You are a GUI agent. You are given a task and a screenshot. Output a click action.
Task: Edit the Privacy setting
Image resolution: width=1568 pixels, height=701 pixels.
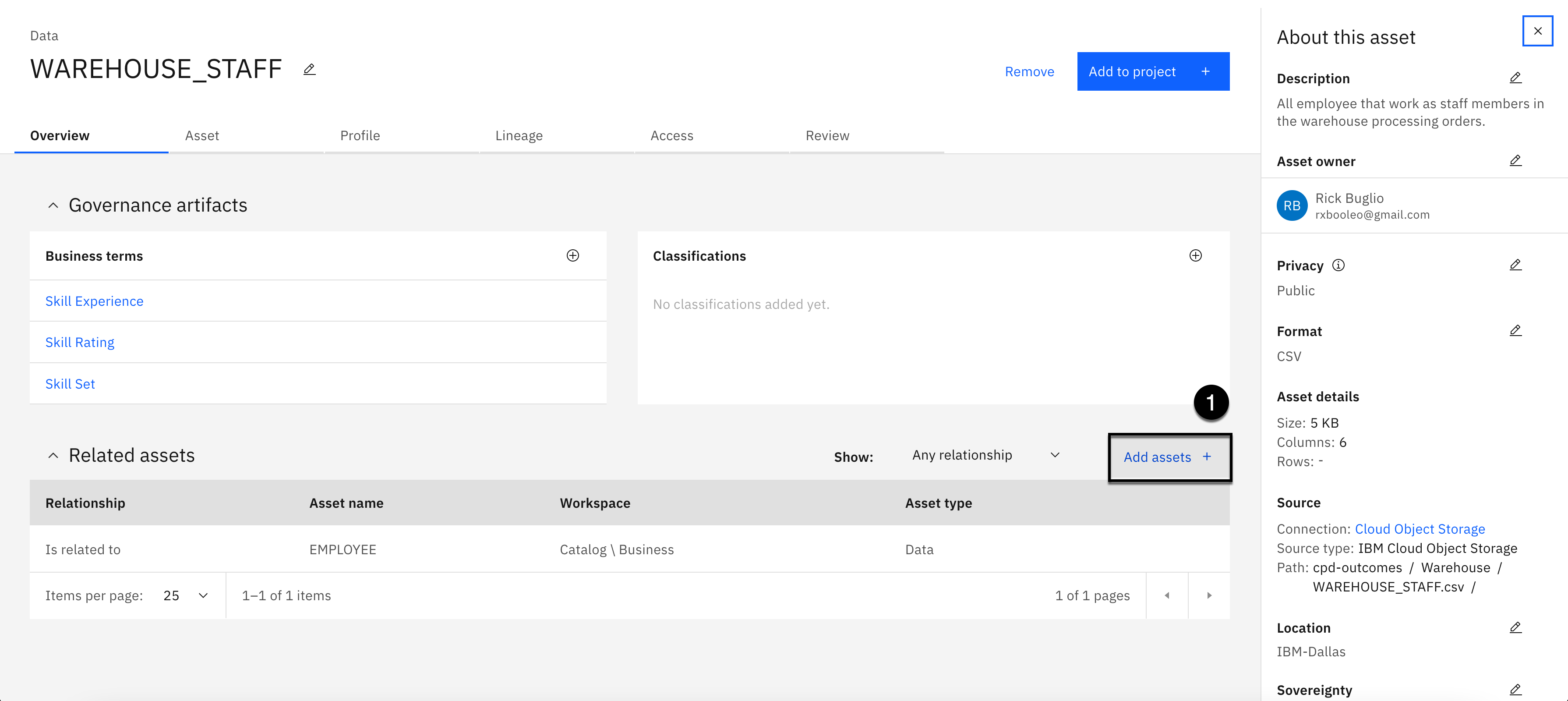coord(1515,265)
